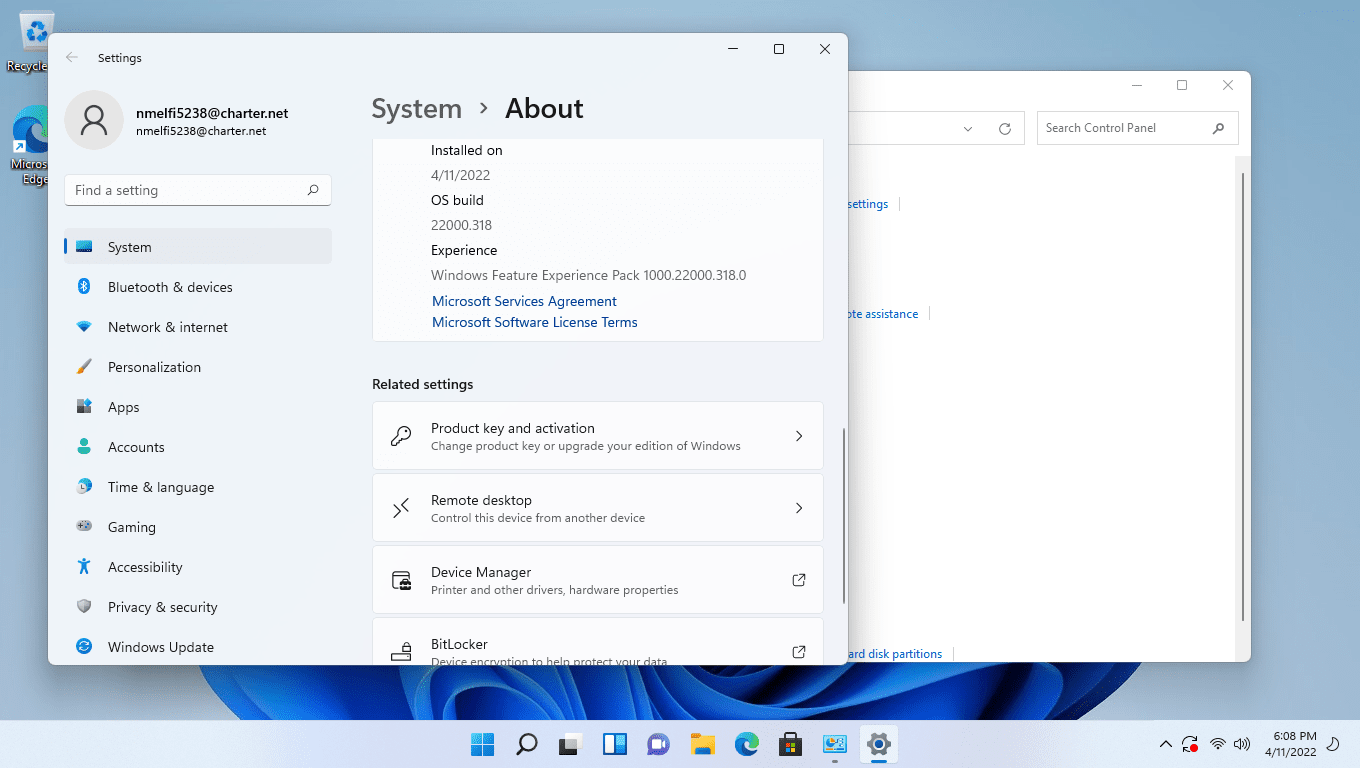The image size is (1360, 768).
Task: Click the BitLocker lock icon
Action: point(401,652)
